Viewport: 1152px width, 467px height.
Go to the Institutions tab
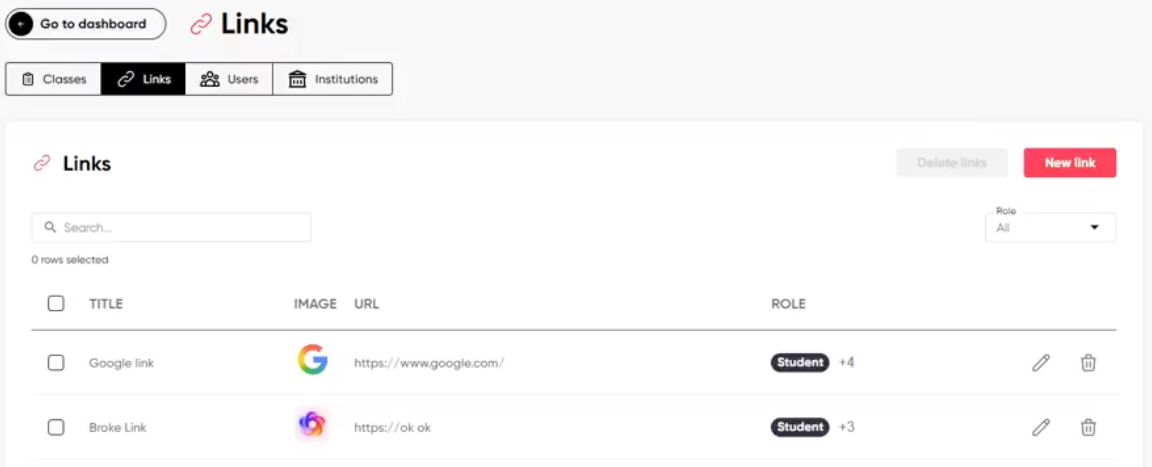click(333, 79)
